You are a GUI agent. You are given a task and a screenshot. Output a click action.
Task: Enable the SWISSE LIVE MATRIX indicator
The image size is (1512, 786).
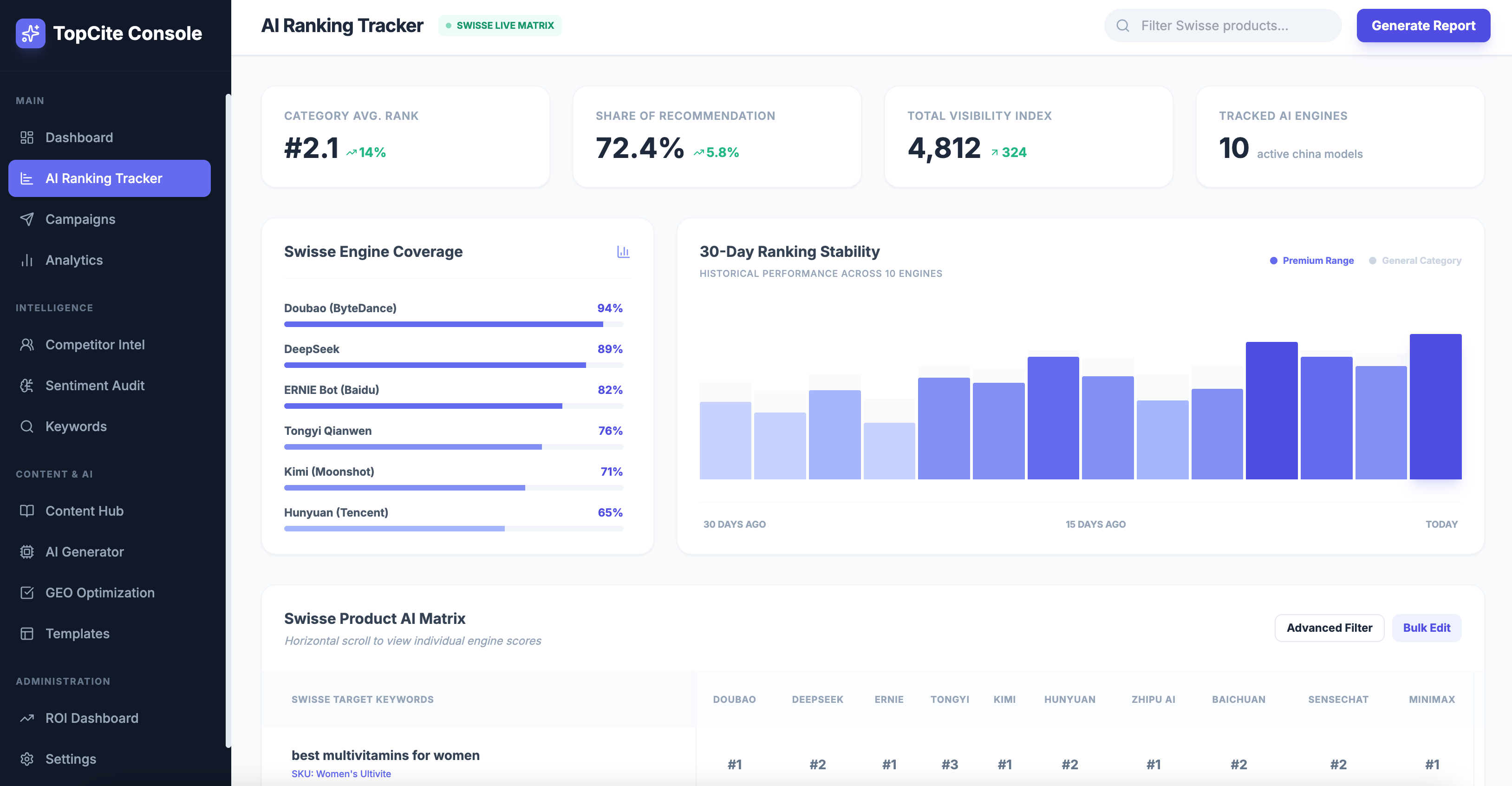500,25
